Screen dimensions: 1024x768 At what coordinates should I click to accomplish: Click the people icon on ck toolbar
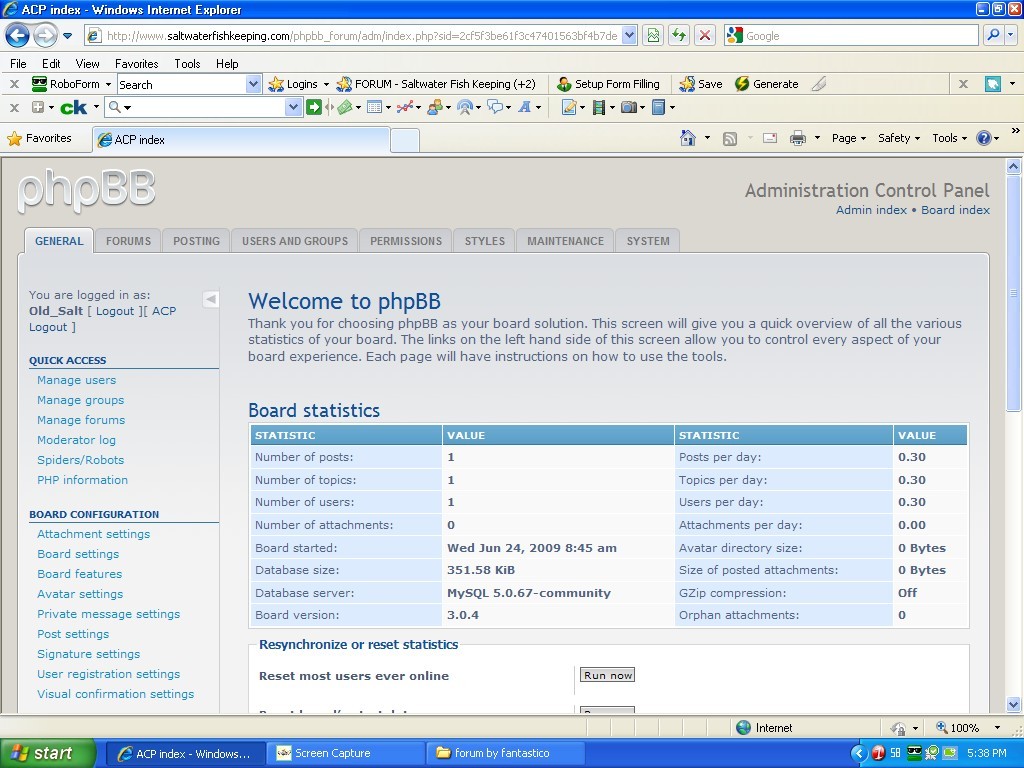point(435,107)
